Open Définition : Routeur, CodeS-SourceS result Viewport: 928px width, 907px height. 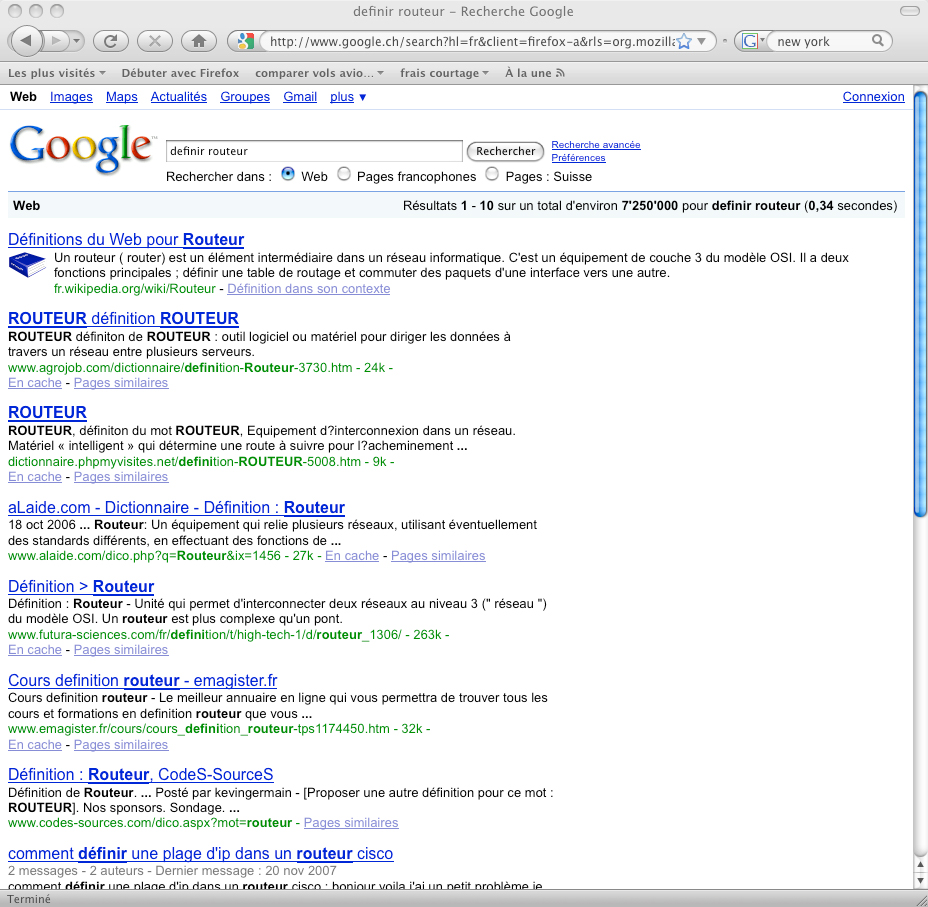(141, 774)
